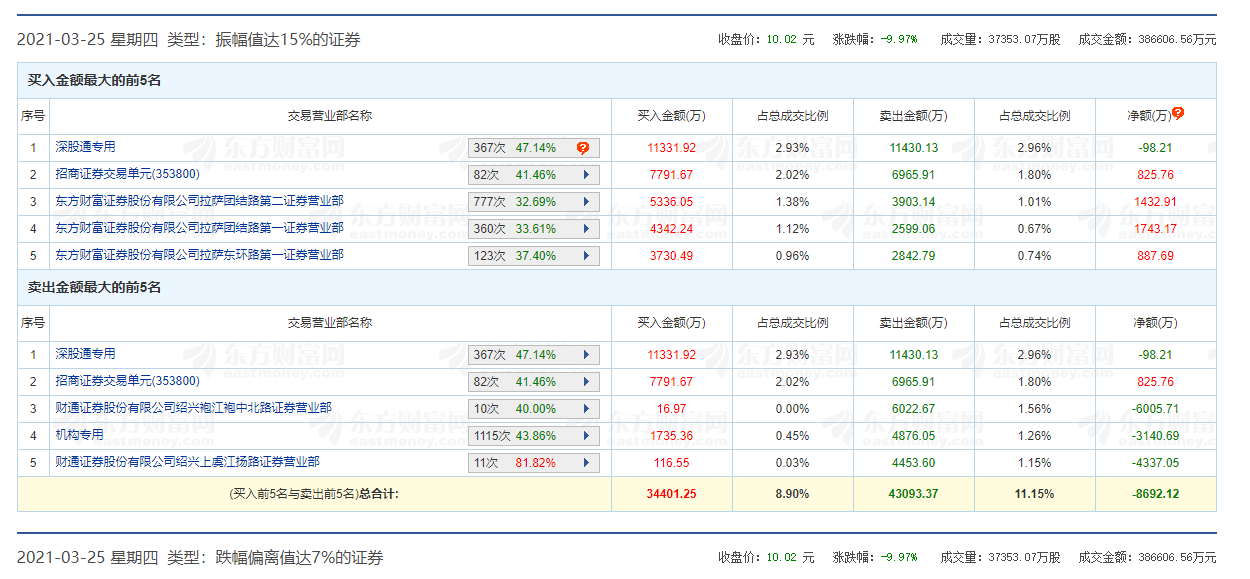Screen dimensions: 1250x579
Task: Open 东方财富证券拉萨团结路第二证券营业部 link
Action: tap(199, 201)
